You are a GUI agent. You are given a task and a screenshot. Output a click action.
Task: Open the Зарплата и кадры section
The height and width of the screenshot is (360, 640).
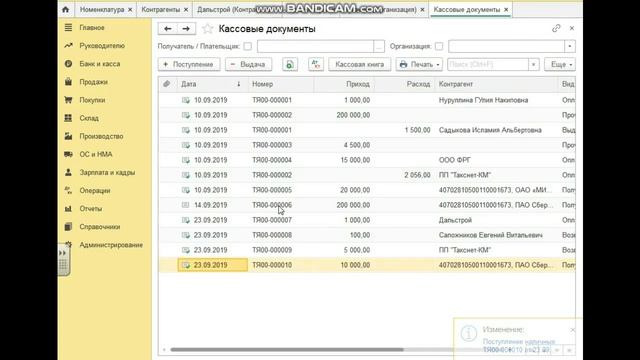107,172
